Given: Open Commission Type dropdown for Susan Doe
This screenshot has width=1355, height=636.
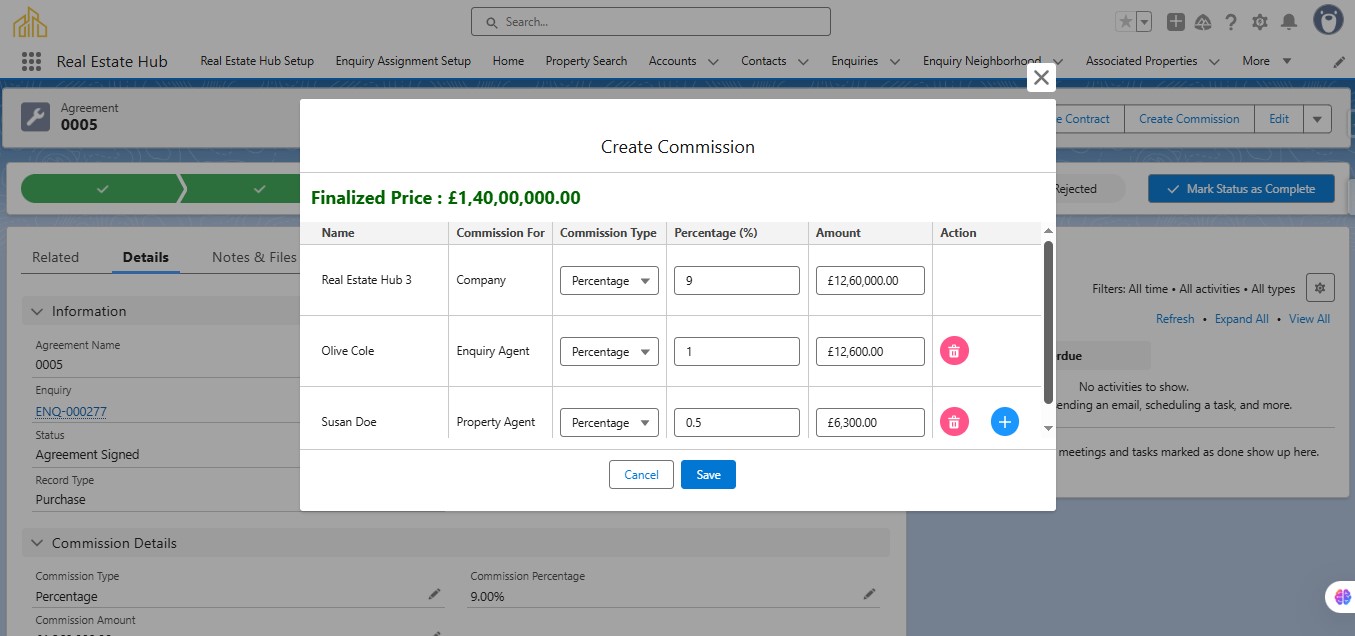Looking at the screenshot, I should 609,423.
